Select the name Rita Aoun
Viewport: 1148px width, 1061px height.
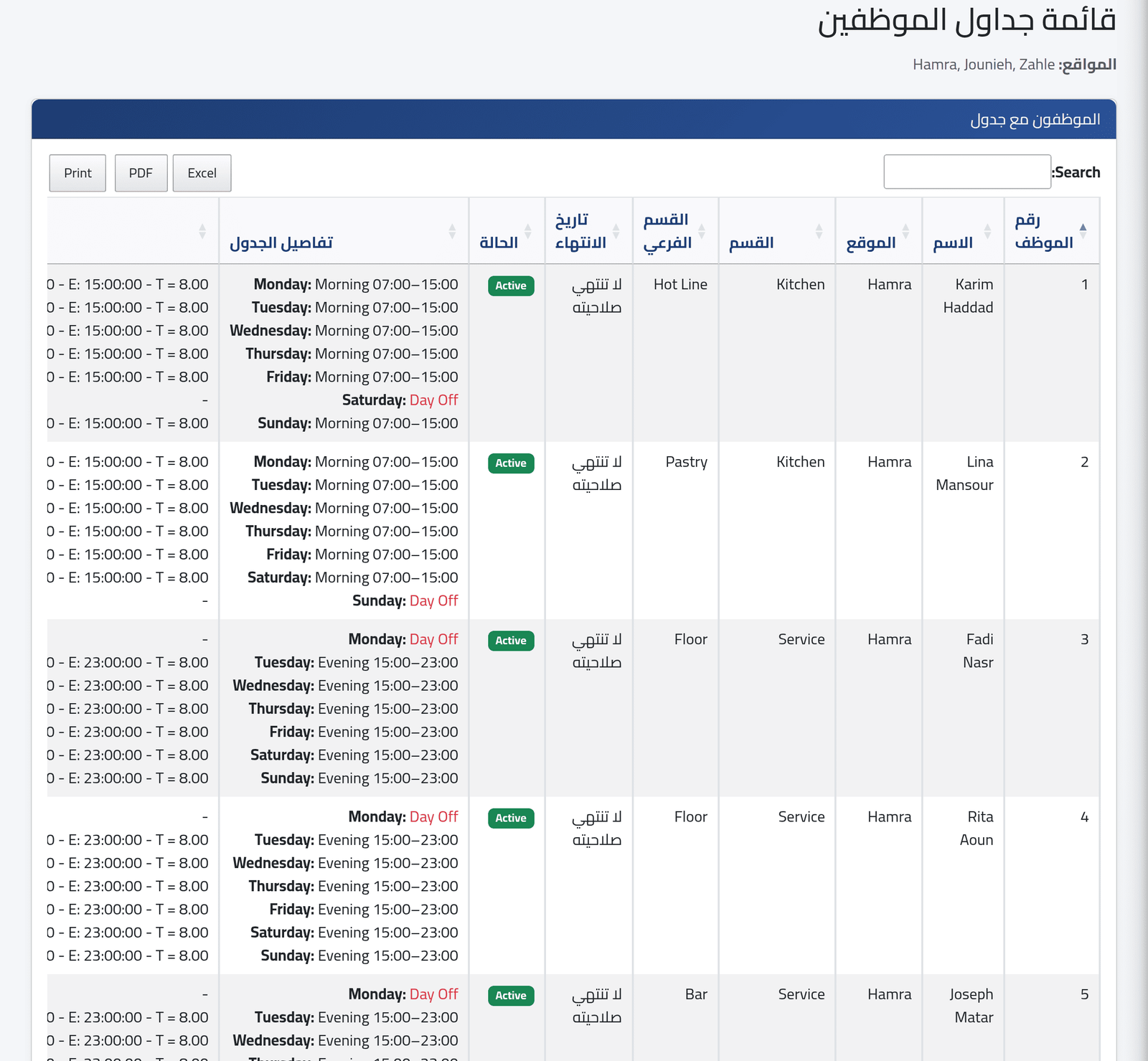977,828
